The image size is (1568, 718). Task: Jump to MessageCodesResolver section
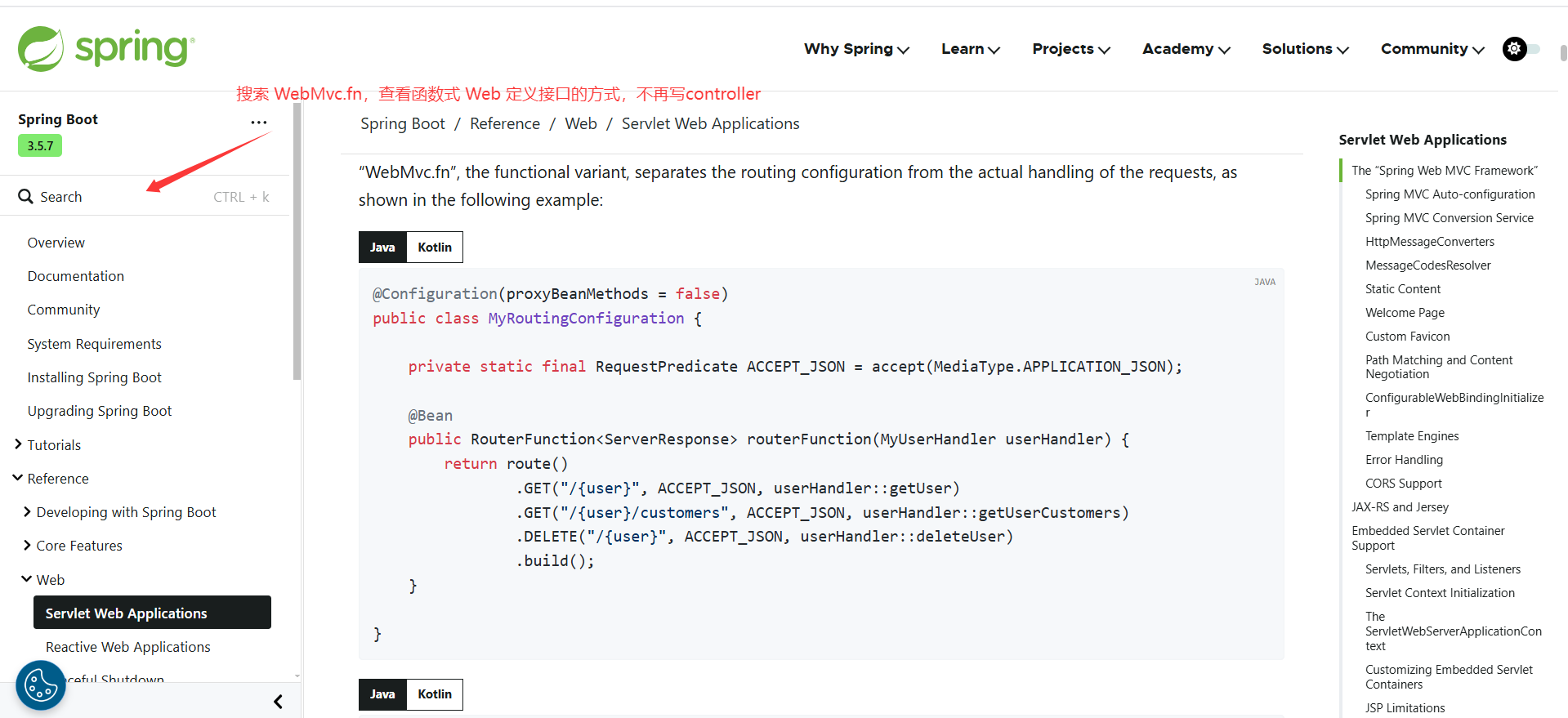pyautogui.click(x=1428, y=265)
